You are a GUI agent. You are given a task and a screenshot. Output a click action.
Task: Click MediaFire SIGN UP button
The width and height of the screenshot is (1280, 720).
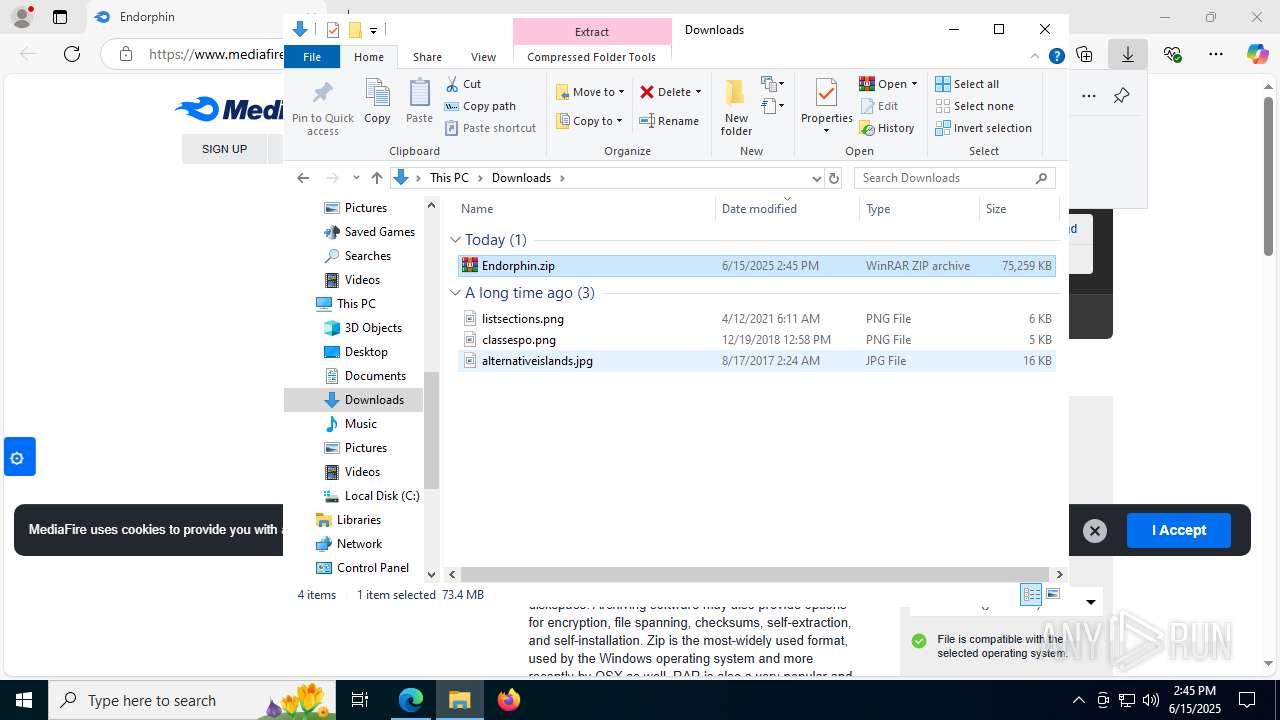224,149
